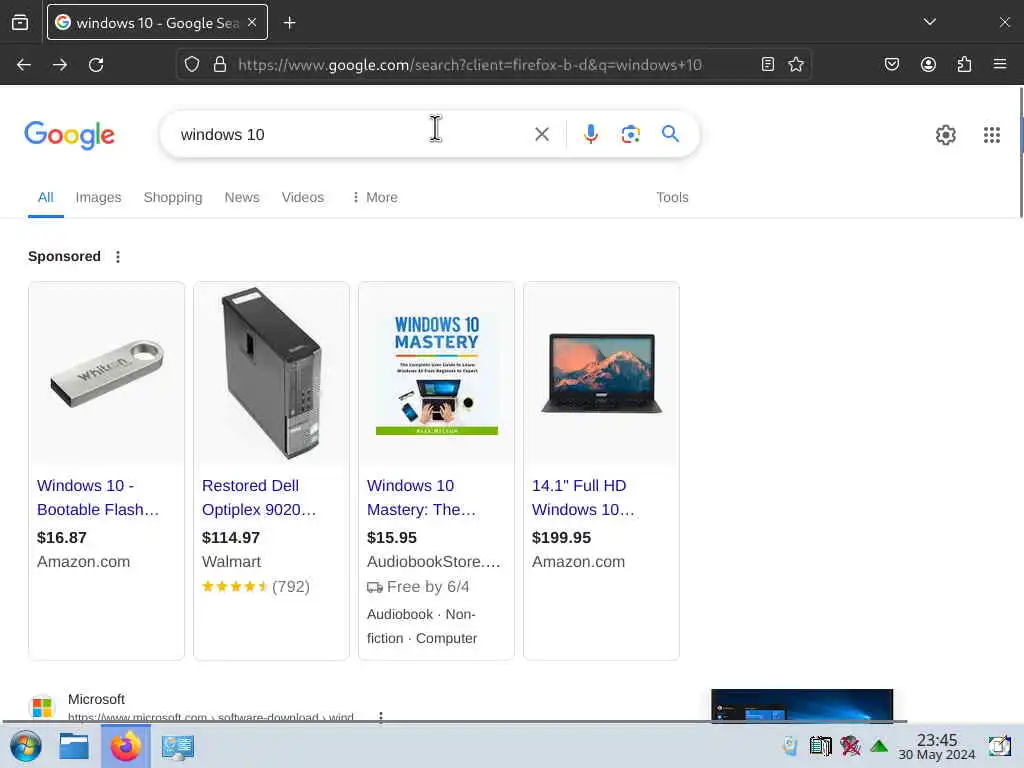Switch to Videos tab

pos(303,197)
